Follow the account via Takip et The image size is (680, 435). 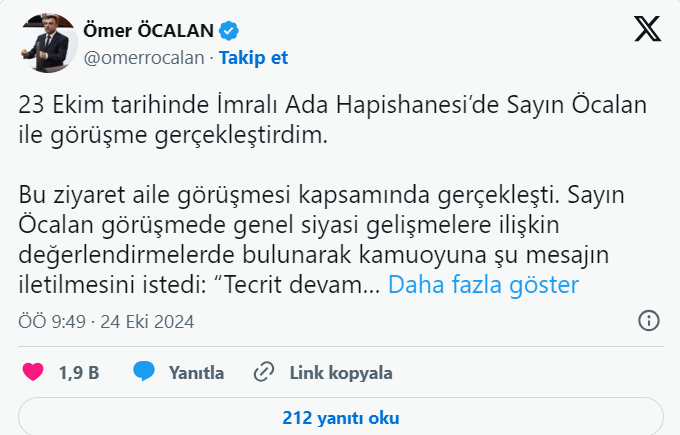tap(253, 58)
